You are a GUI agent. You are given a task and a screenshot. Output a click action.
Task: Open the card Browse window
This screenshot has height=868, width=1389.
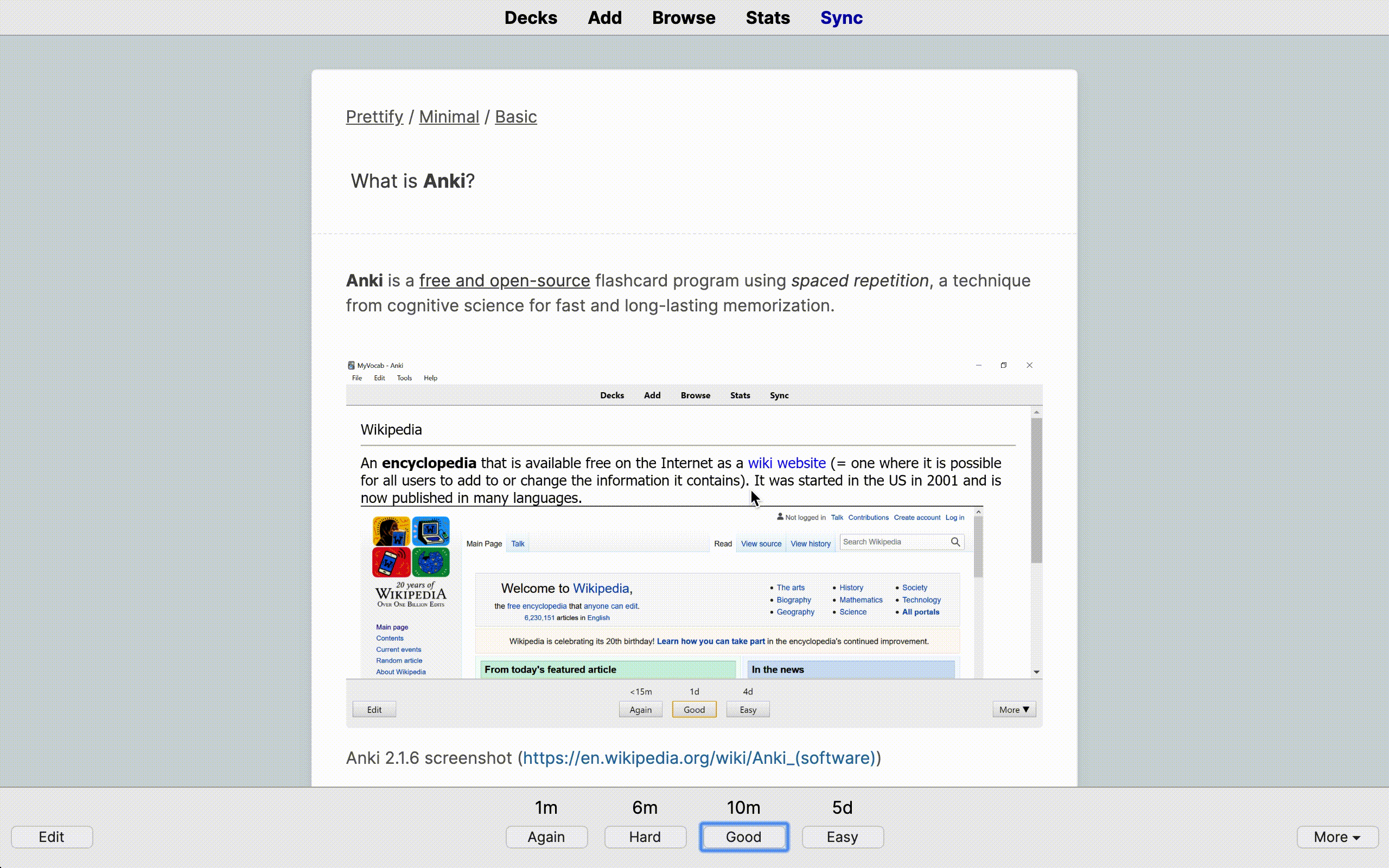(683, 18)
